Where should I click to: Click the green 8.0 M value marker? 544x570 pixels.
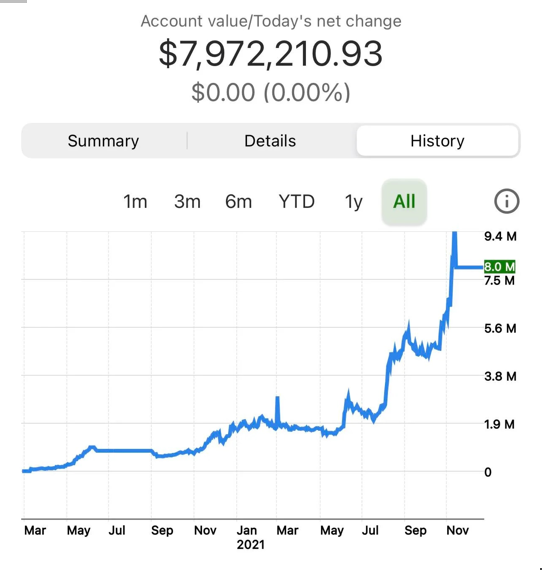click(x=500, y=266)
